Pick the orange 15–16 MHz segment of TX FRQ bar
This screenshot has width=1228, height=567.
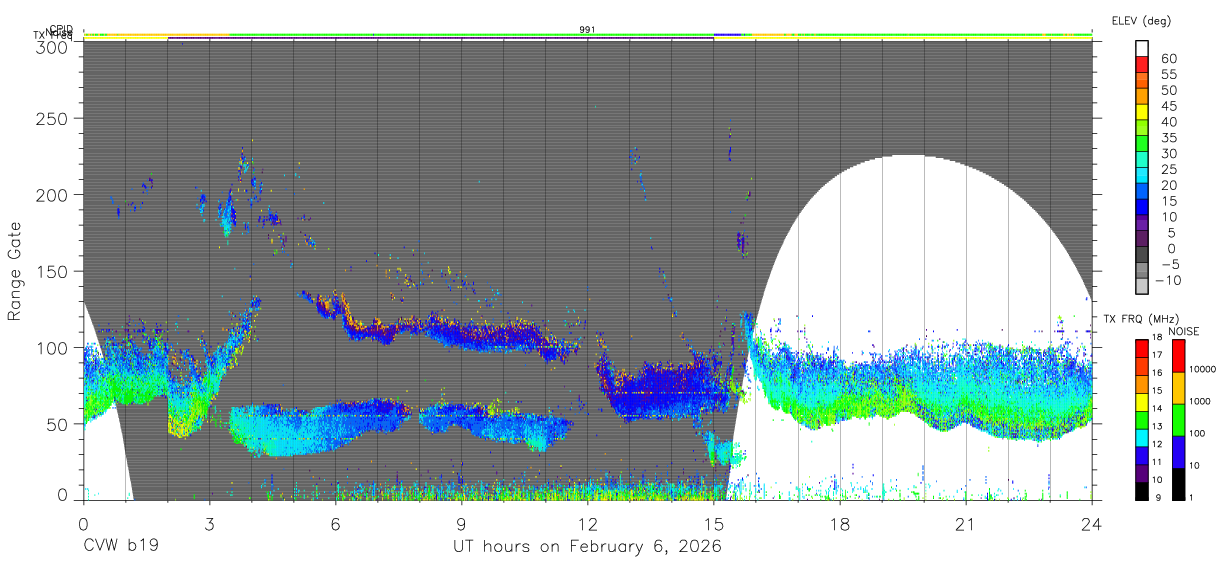[1142, 383]
